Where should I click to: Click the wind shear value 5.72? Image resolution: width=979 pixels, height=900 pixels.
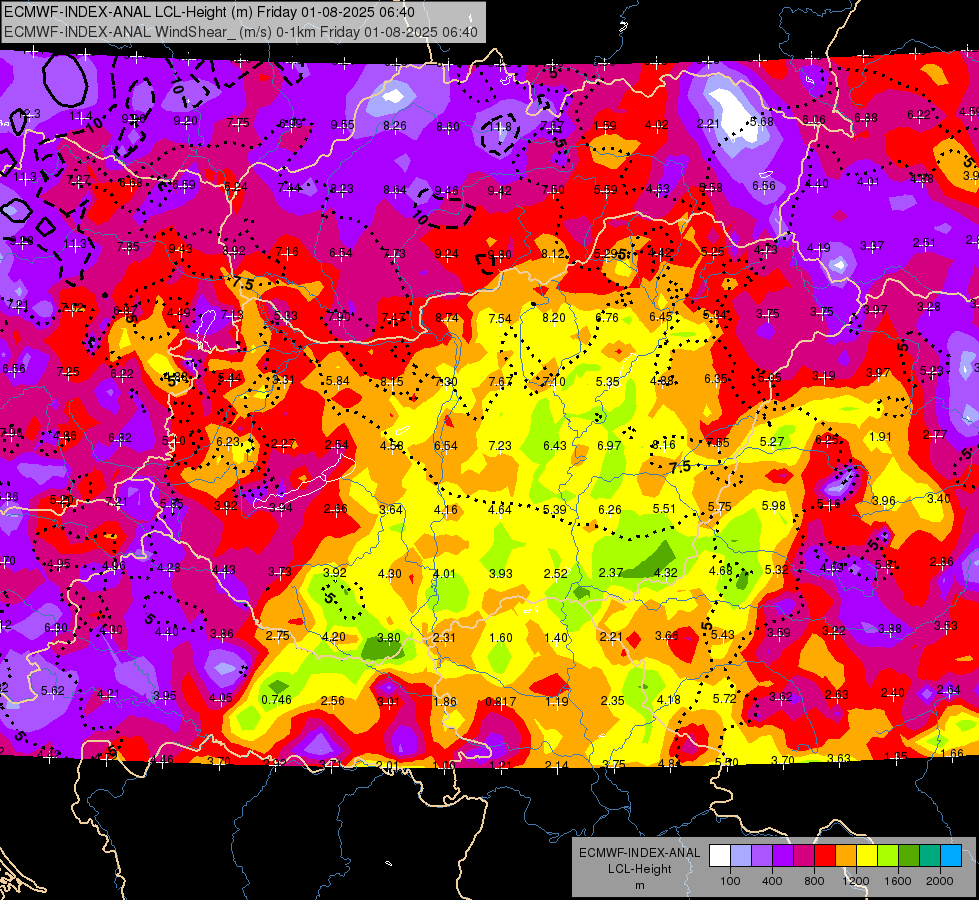tap(724, 698)
